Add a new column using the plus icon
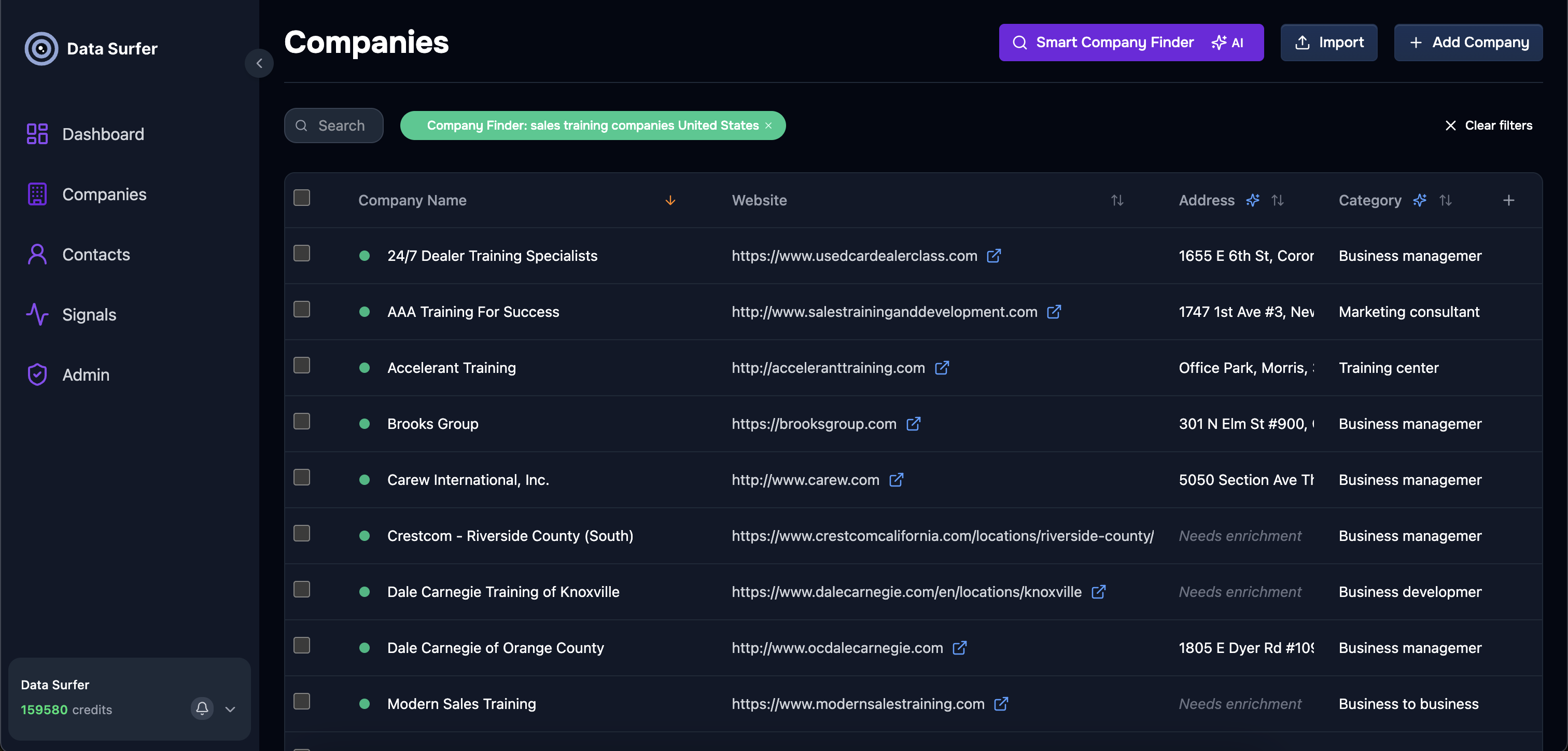The height and width of the screenshot is (751, 1568). [1509, 200]
